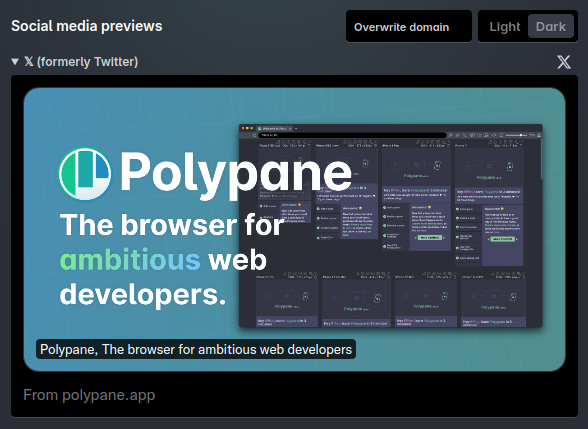Image resolution: width=588 pixels, height=429 pixels.
Task: Click the reload icon in the embedded browser toolbar
Action: pyautogui.click(x=254, y=135)
